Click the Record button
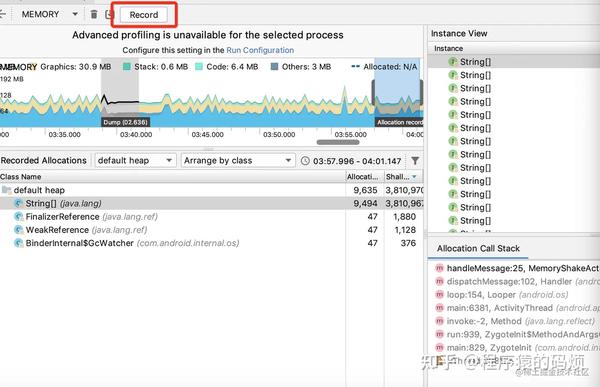 click(144, 15)
